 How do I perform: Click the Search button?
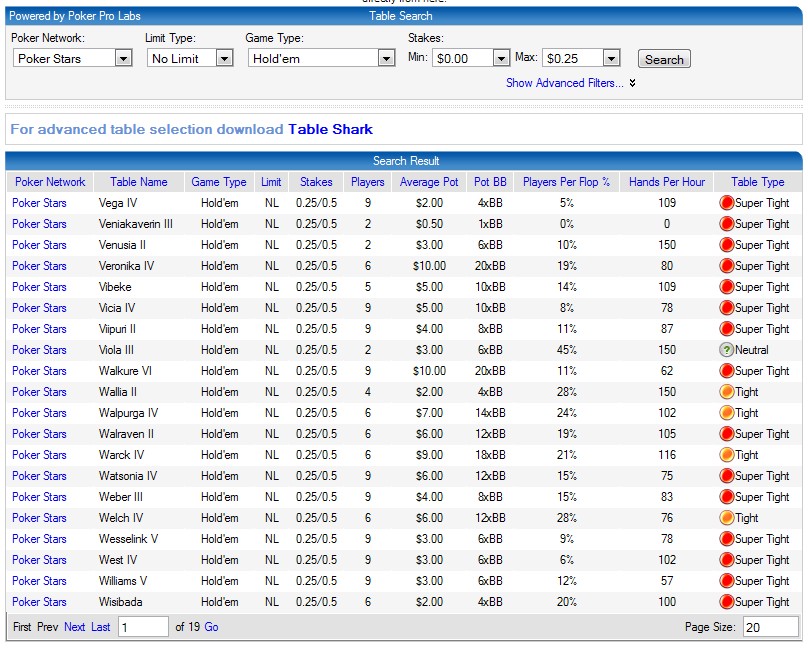pyautogui.click(x=663, y=58)
